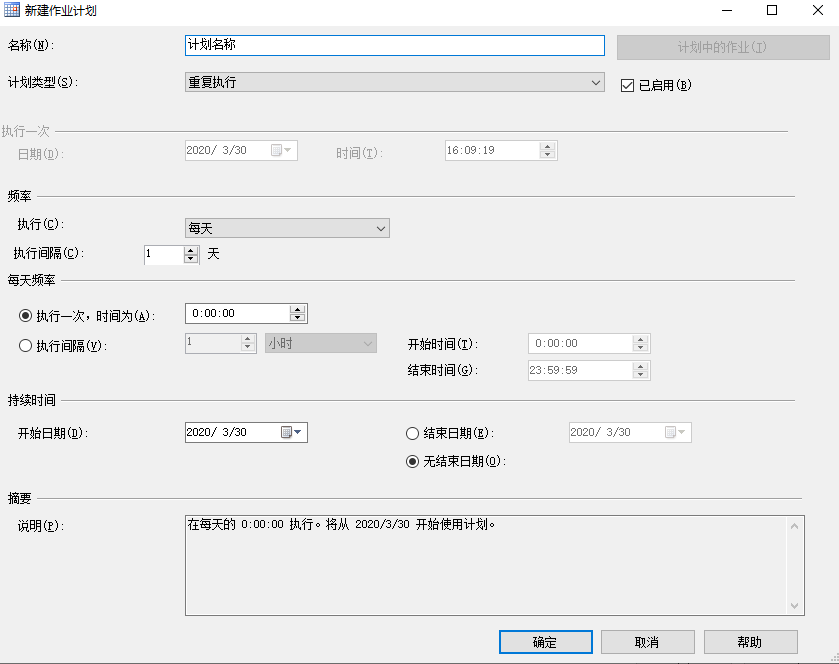The width and height of the screenshot is (839, 664).
Task: Select the 结束日期 radio button
Action: (412, 433)
